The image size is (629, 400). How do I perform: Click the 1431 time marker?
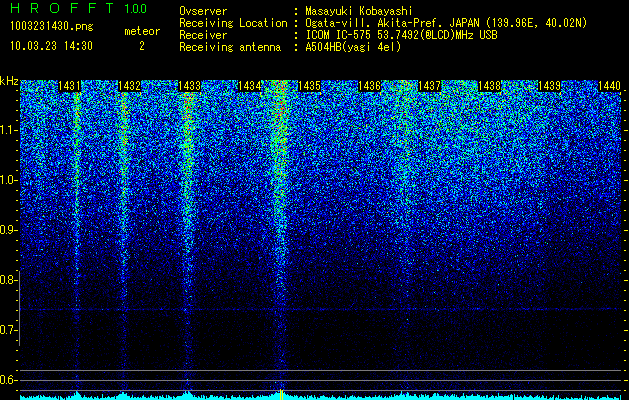point(69,86)
